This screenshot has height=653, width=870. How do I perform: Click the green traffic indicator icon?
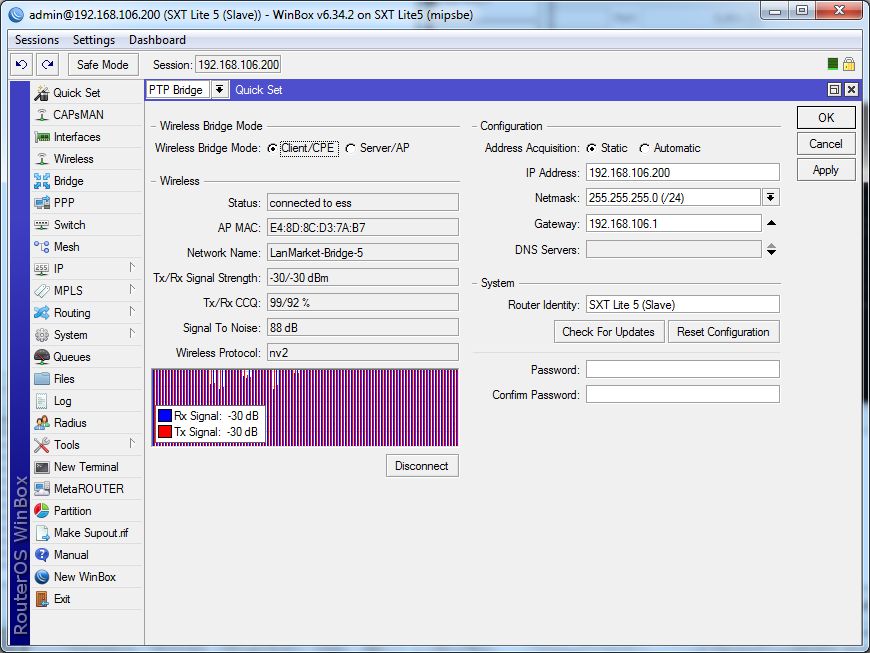832,64
